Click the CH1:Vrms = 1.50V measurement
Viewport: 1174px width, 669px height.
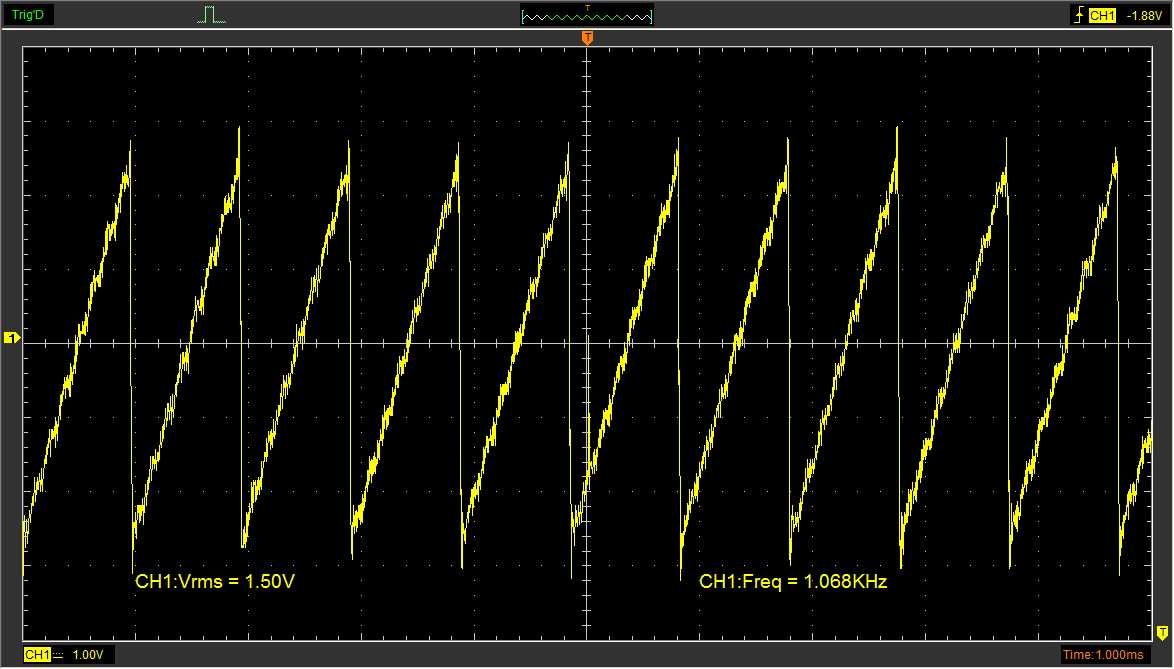215,581
